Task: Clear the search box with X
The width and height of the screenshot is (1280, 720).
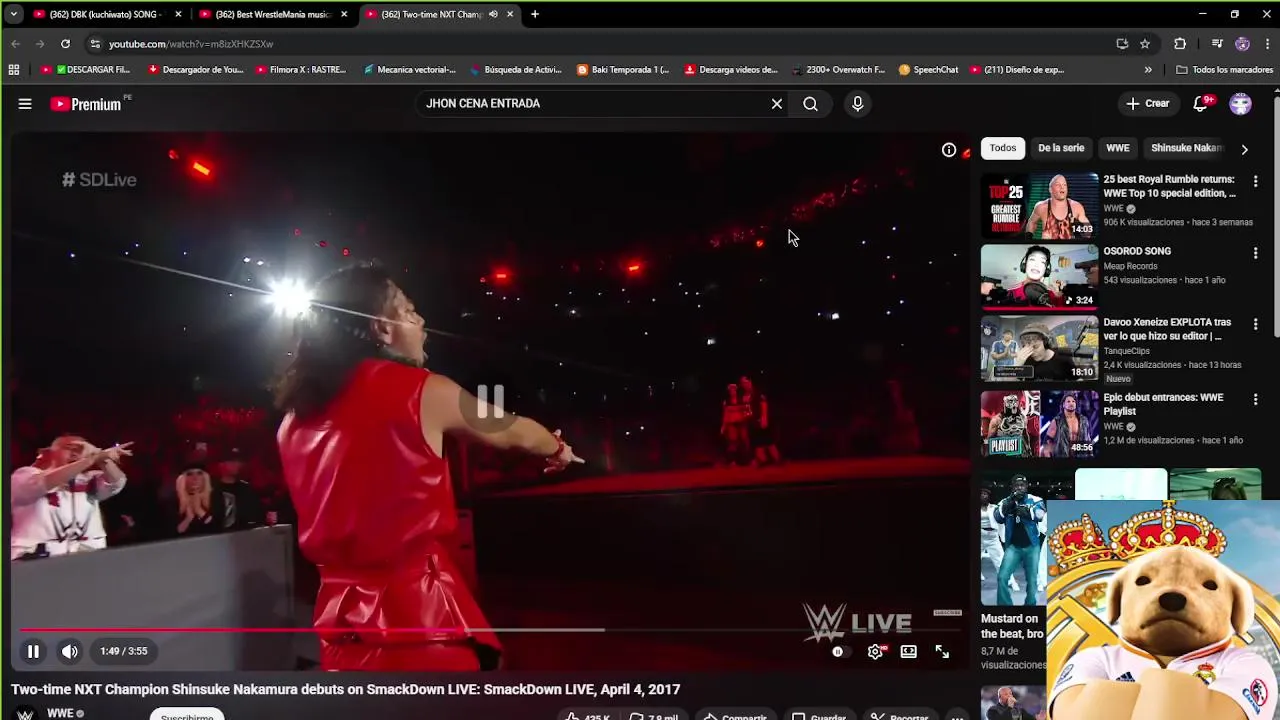Action: (776, 104)
